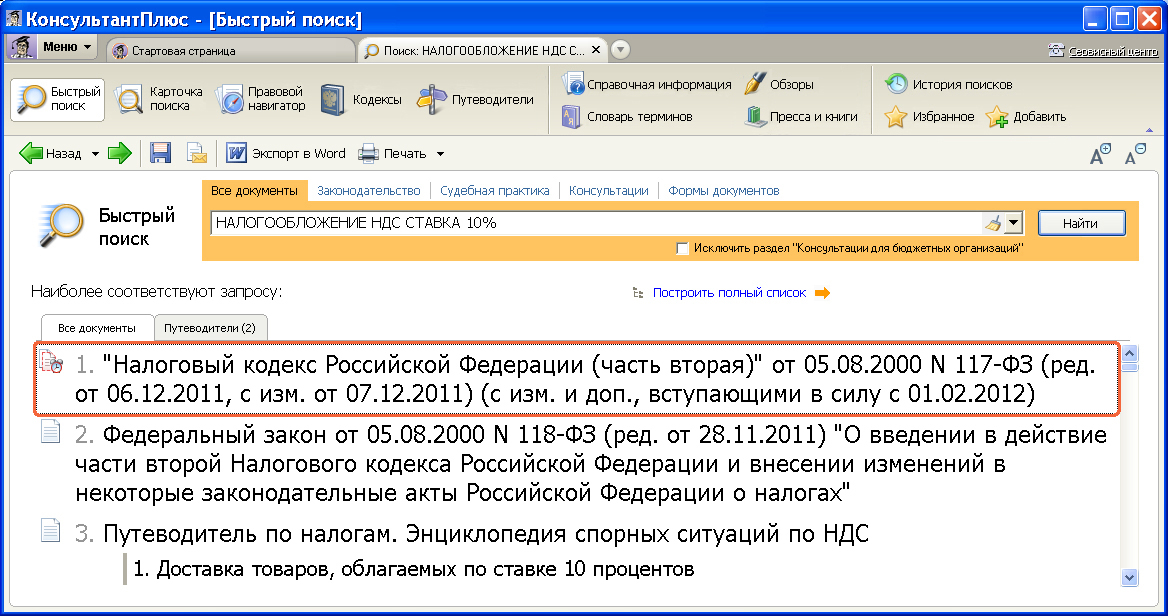The width and height of the screenshot is (1168, 616).
Task: Select Судебная практика filter tab
Action: (495, 191)
